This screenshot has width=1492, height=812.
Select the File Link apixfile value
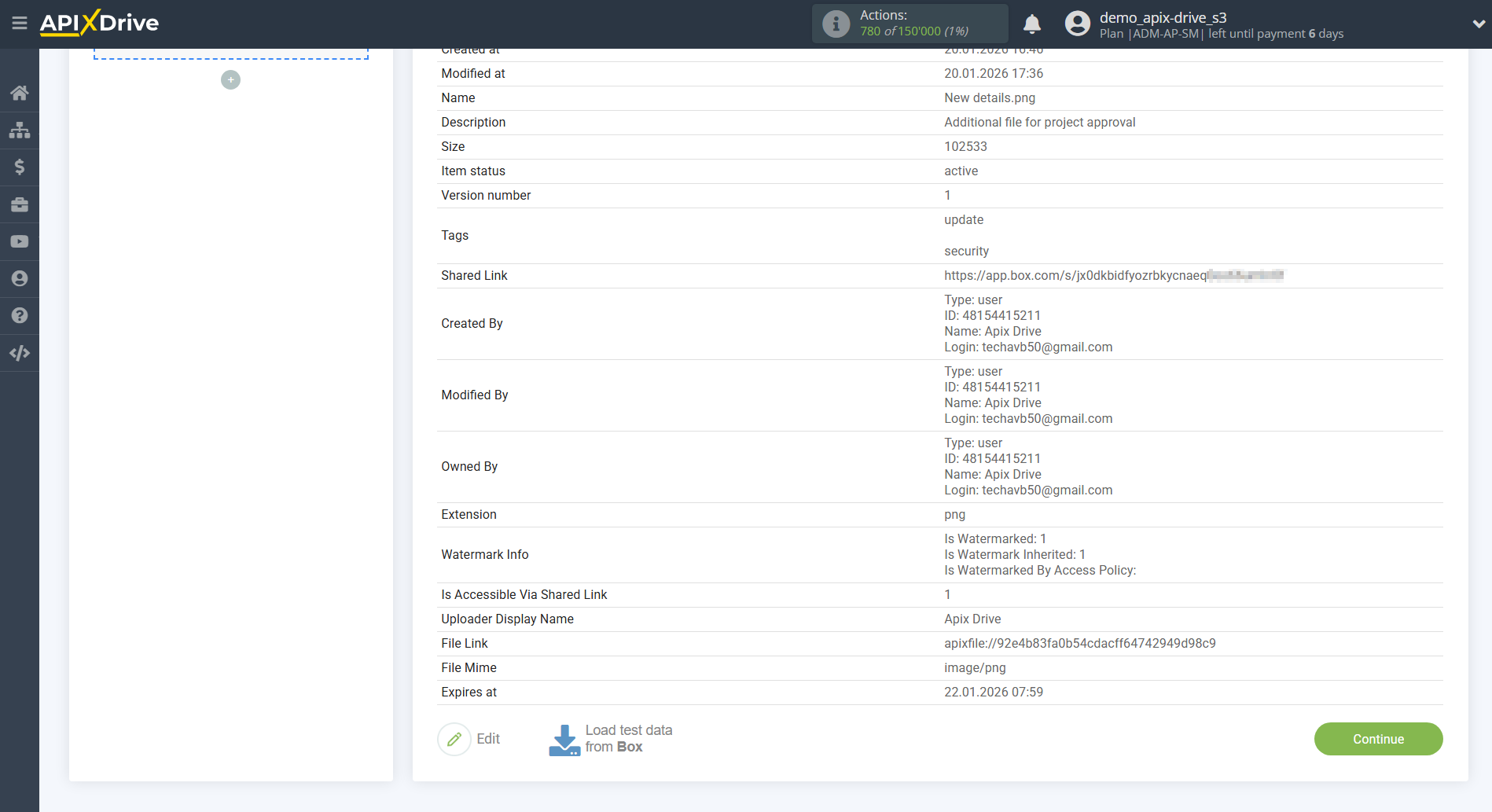(1080, 643)
